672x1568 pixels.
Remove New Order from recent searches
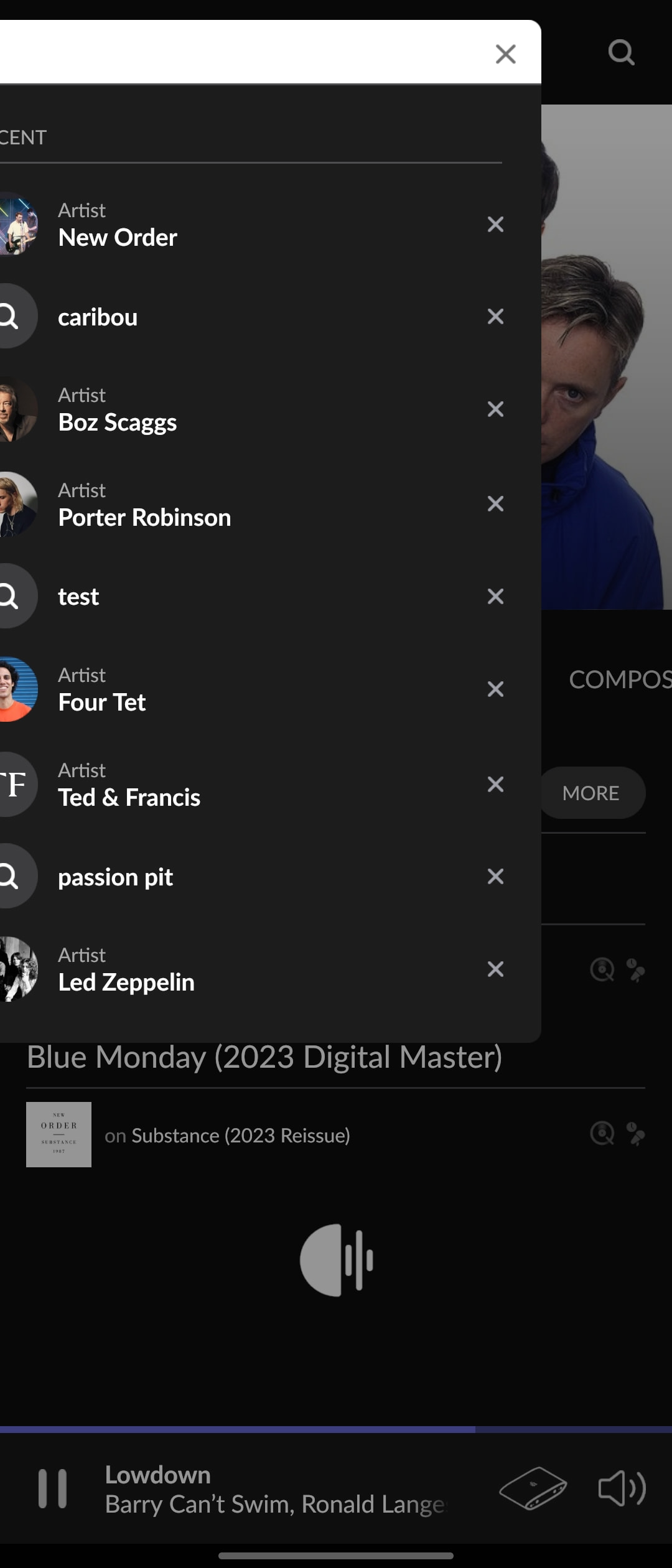point(495,224)
